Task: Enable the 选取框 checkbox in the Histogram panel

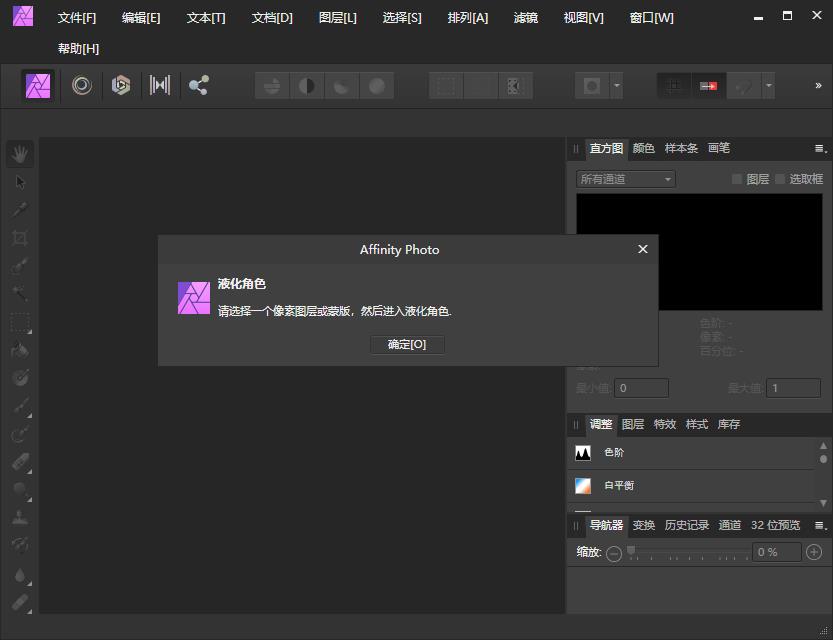Action: tap(778, 178)
